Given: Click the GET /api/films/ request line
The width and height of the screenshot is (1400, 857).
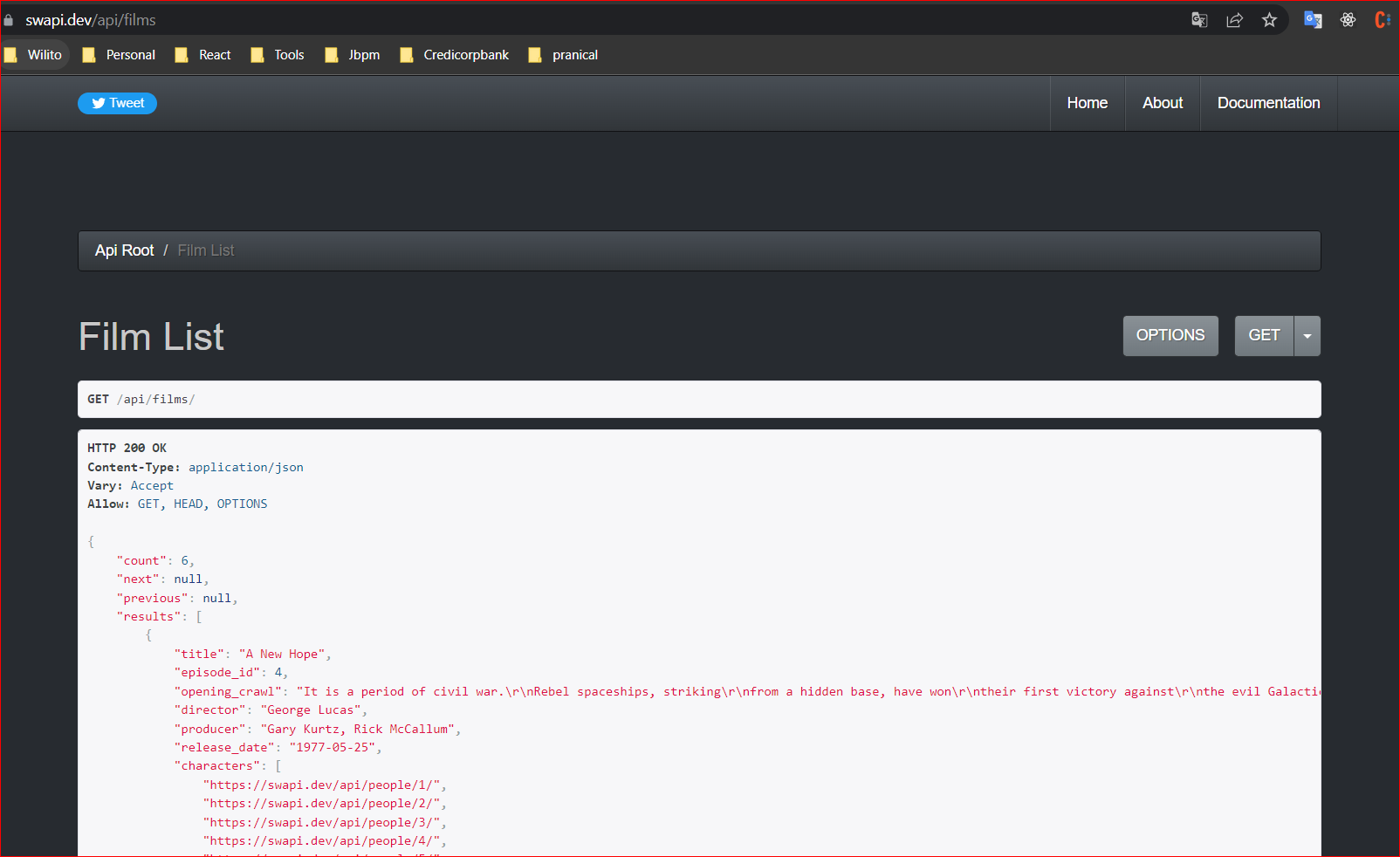Looking at the screenshot, I should 141,400.
